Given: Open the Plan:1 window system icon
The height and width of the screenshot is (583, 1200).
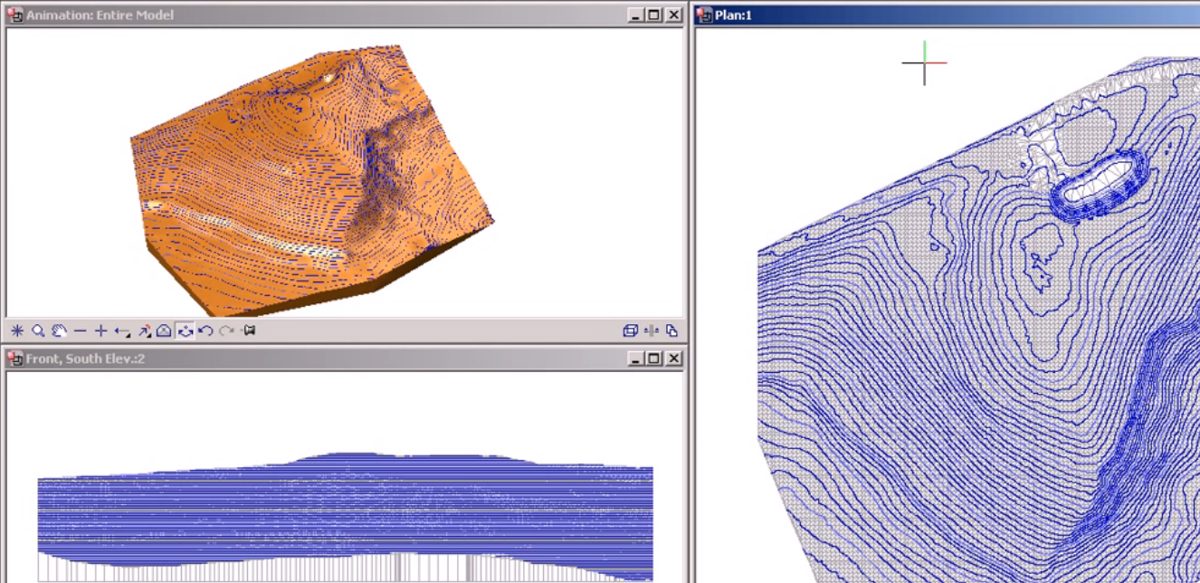Looking at the screenshot, I should point(704,15).
